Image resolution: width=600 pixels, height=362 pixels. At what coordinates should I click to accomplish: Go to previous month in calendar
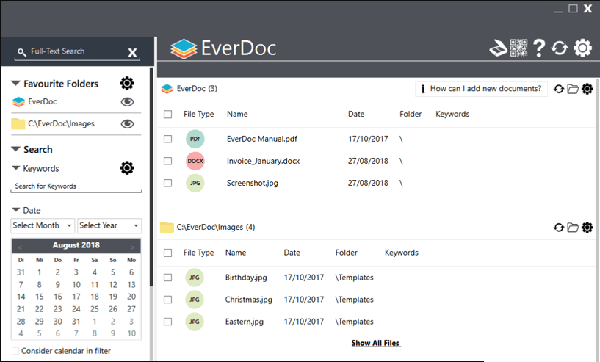tap(20, 247)
